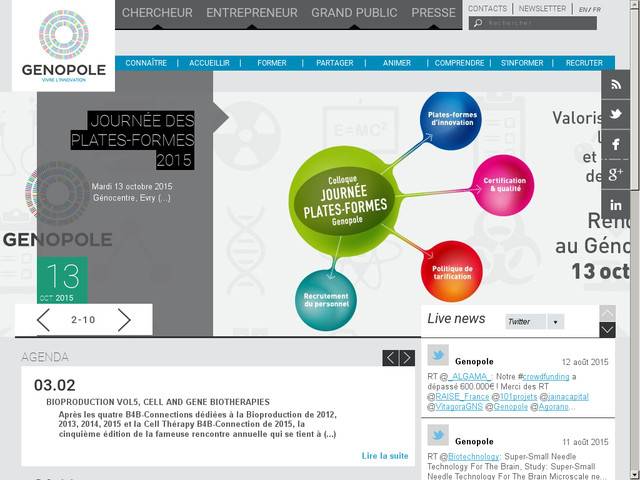Click pink Certification & qualité bubble
This screenshot has width=640, height=480.
[504, 185]
